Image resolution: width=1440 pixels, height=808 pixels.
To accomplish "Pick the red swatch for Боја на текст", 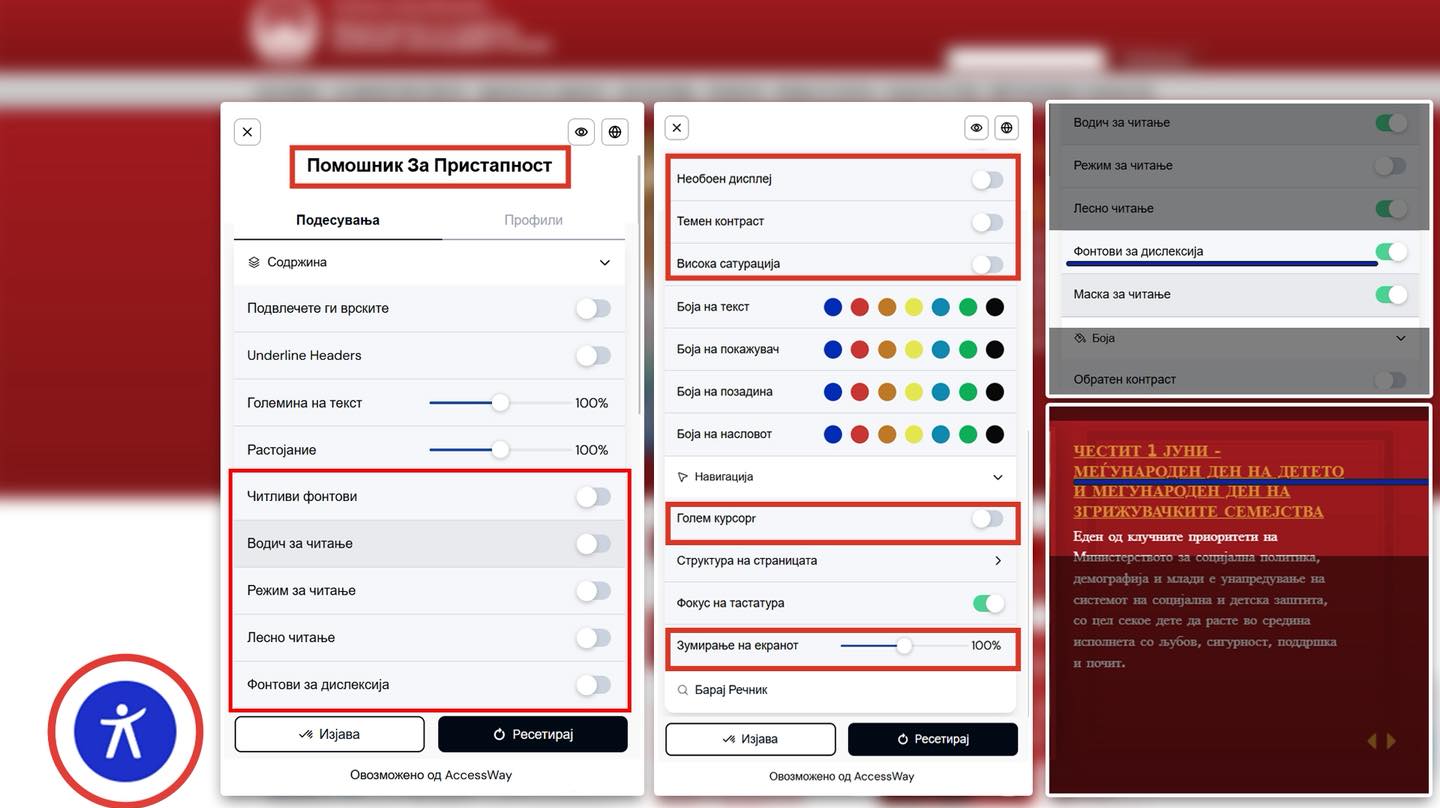I will pos(859,307).
